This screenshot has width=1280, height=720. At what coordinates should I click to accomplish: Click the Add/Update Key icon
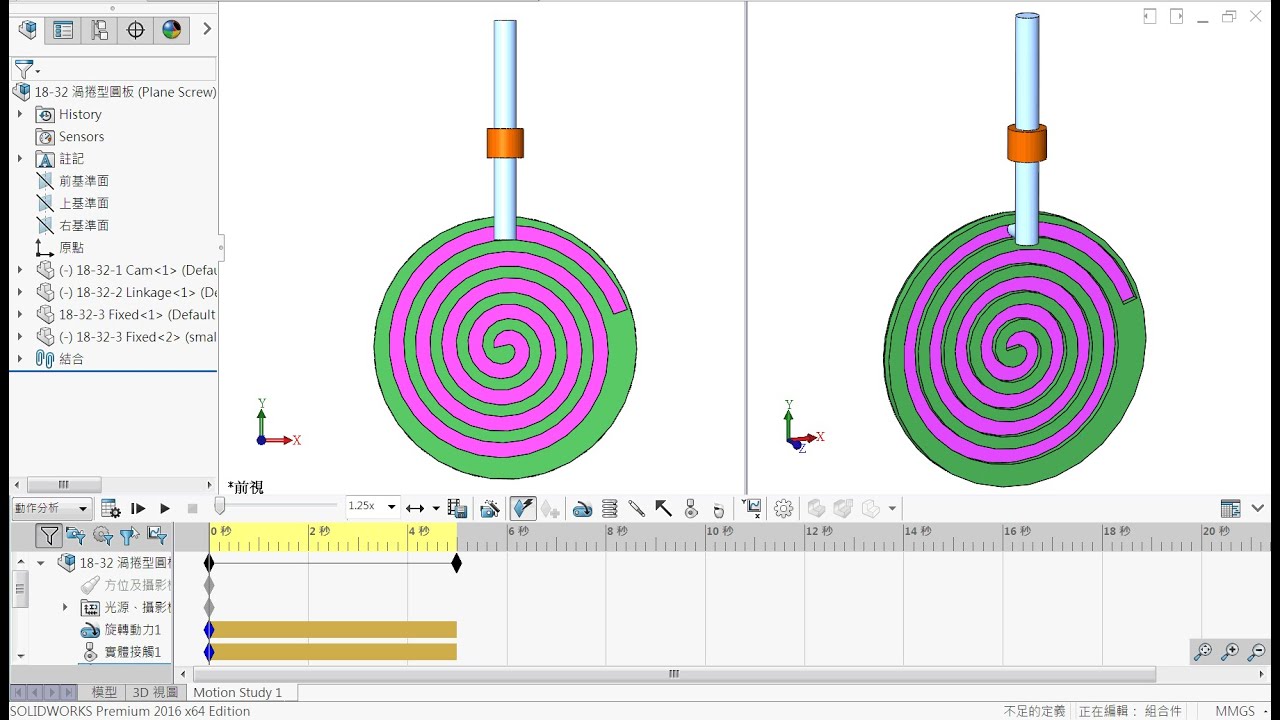(550, 508)
